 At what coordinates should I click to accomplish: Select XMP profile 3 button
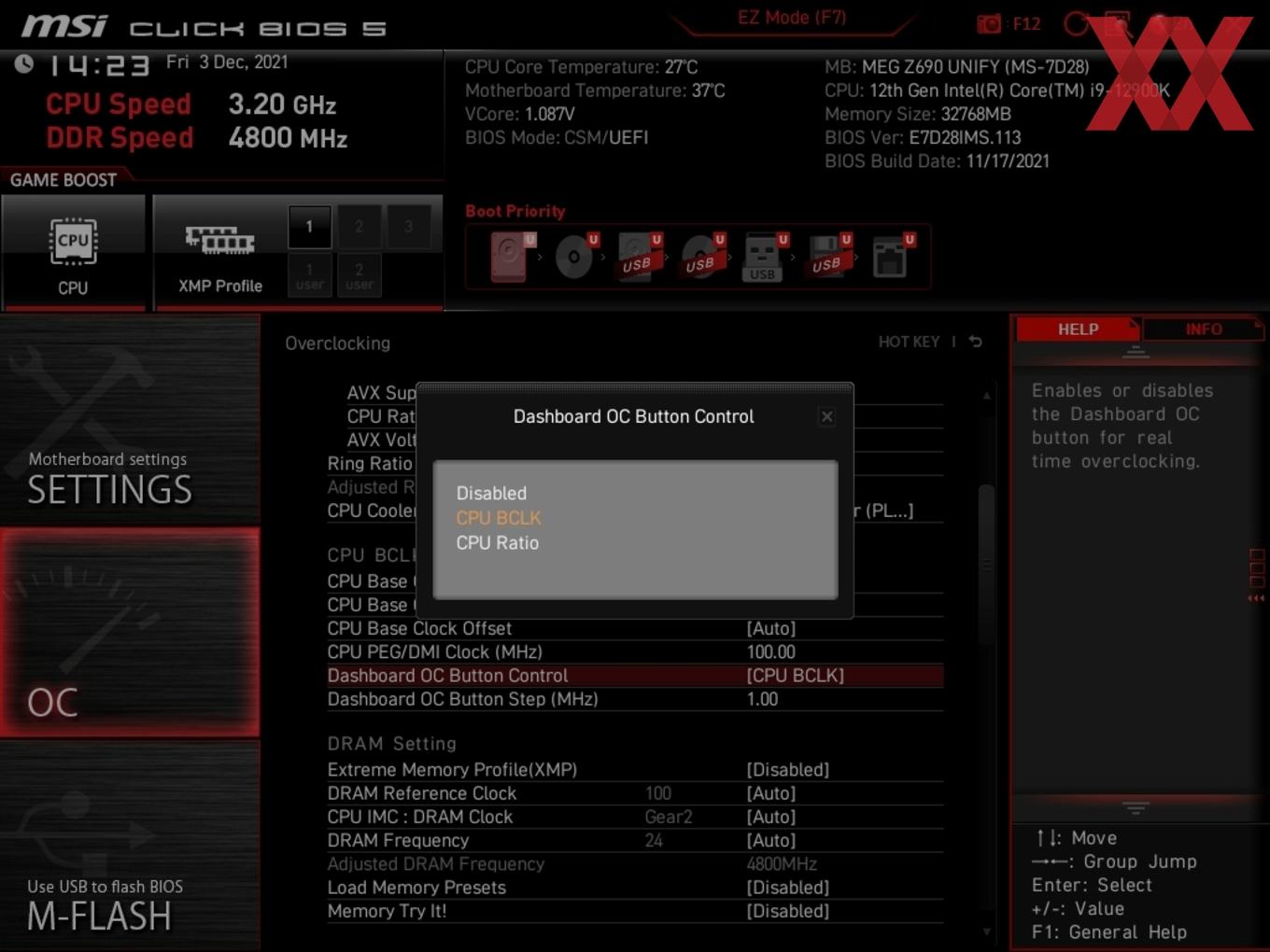point(408,227)
